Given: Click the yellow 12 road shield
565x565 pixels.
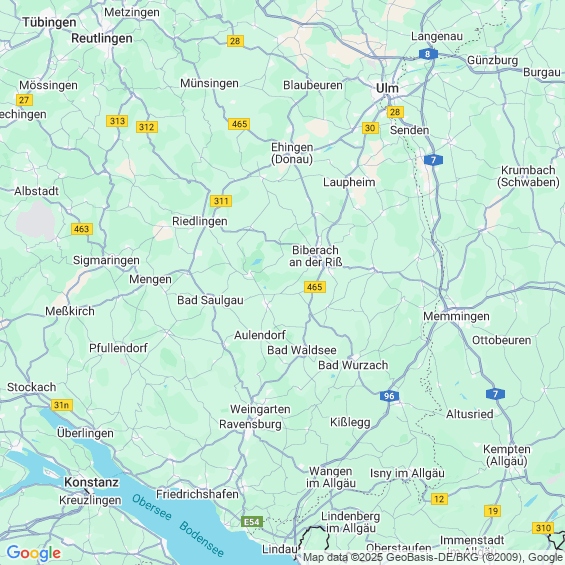Looking at the screenshot, I should pyautogui.click(x=439, y=499).
